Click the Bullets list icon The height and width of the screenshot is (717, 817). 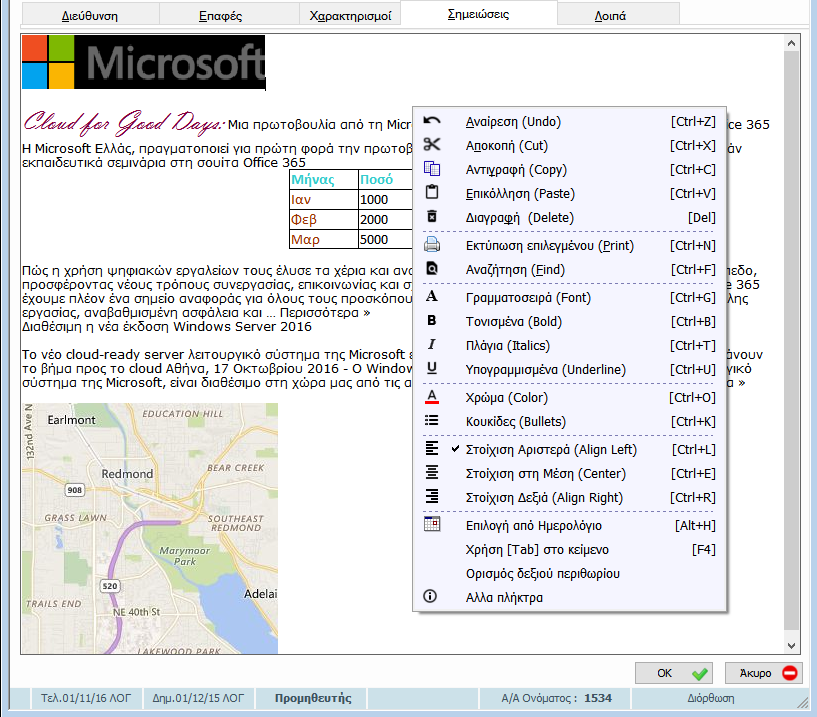point(432,421)
